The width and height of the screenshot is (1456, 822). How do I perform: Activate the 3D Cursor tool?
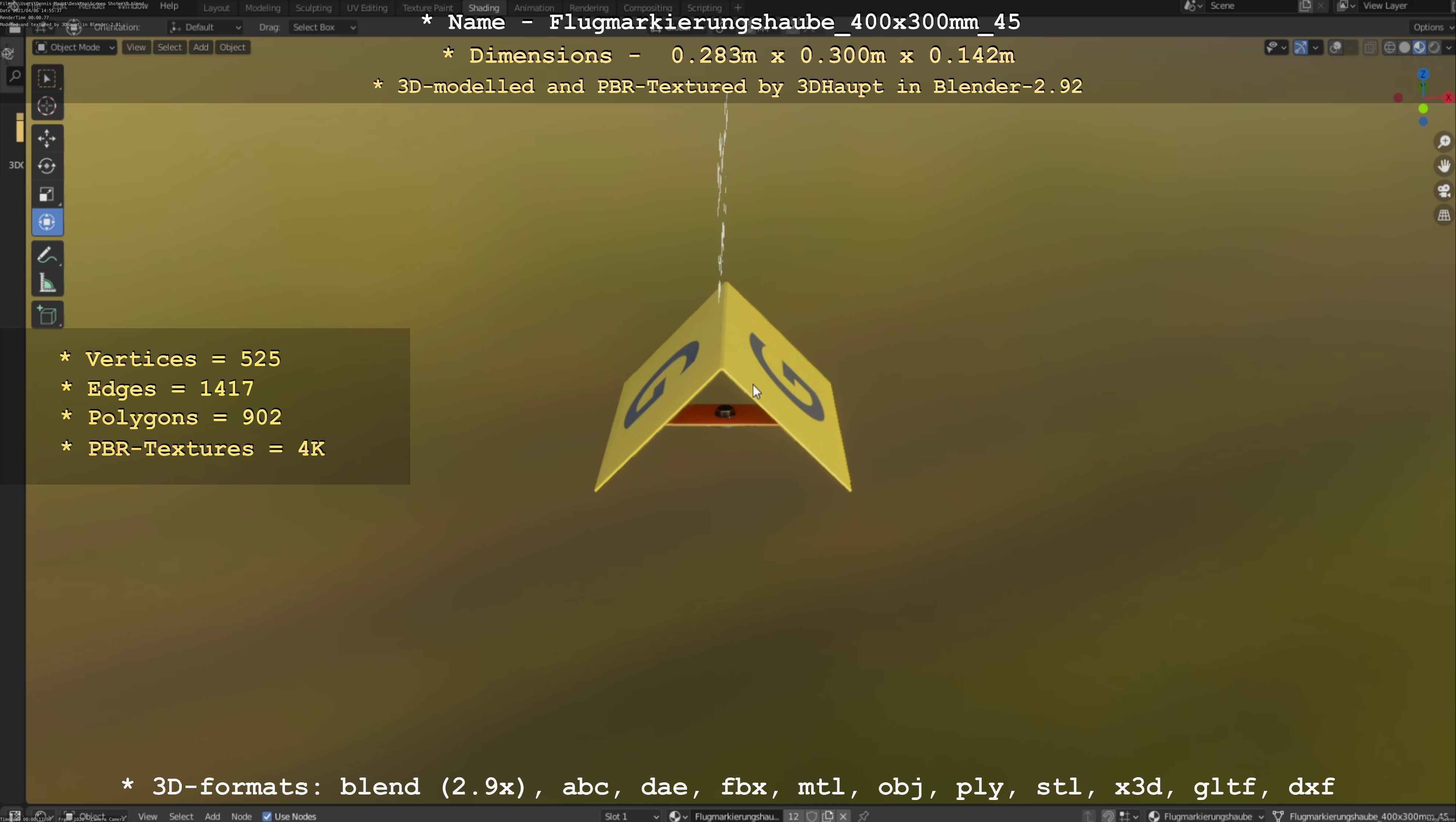tap(47, 106)
